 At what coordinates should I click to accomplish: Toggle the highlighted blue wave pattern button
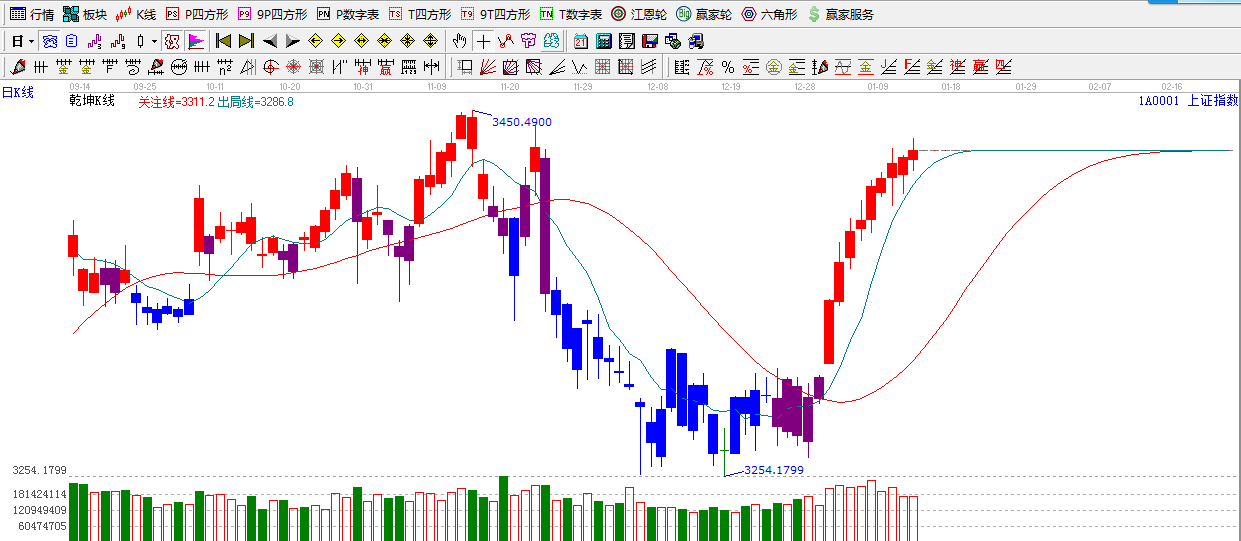coord(49,41)
